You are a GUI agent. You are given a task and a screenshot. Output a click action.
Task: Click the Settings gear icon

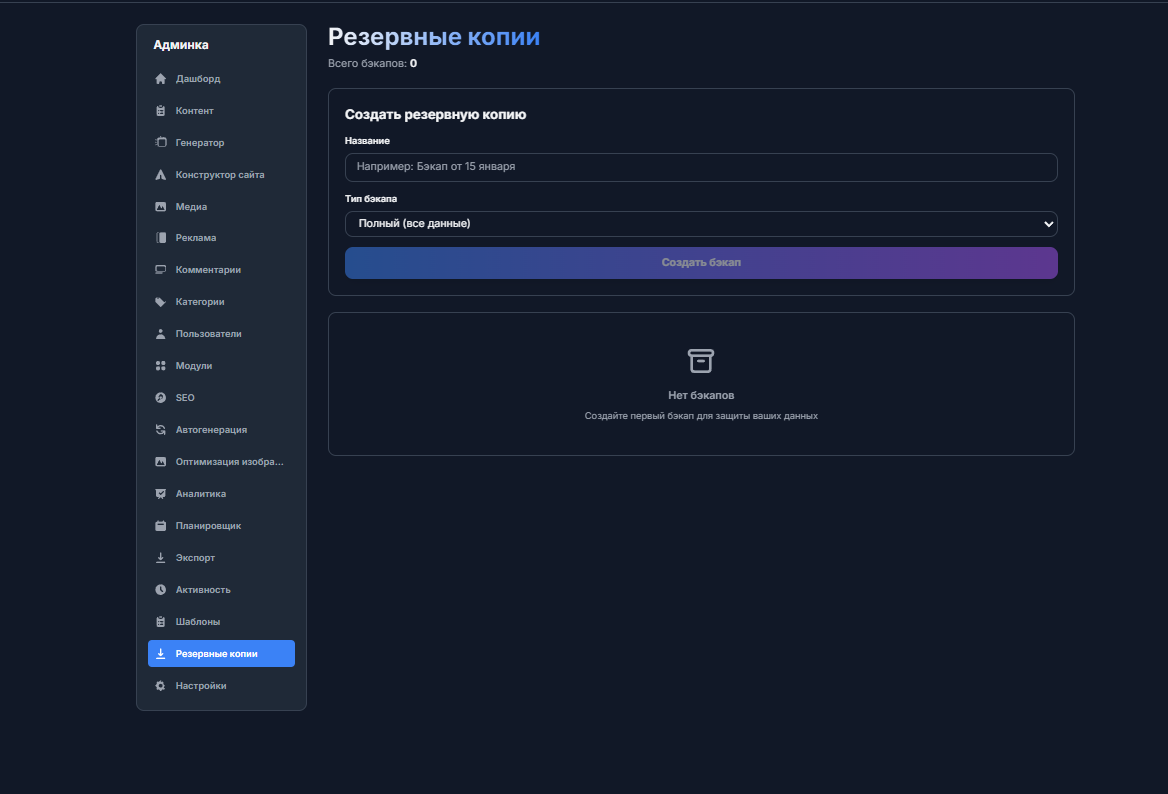tap(160, 686)
